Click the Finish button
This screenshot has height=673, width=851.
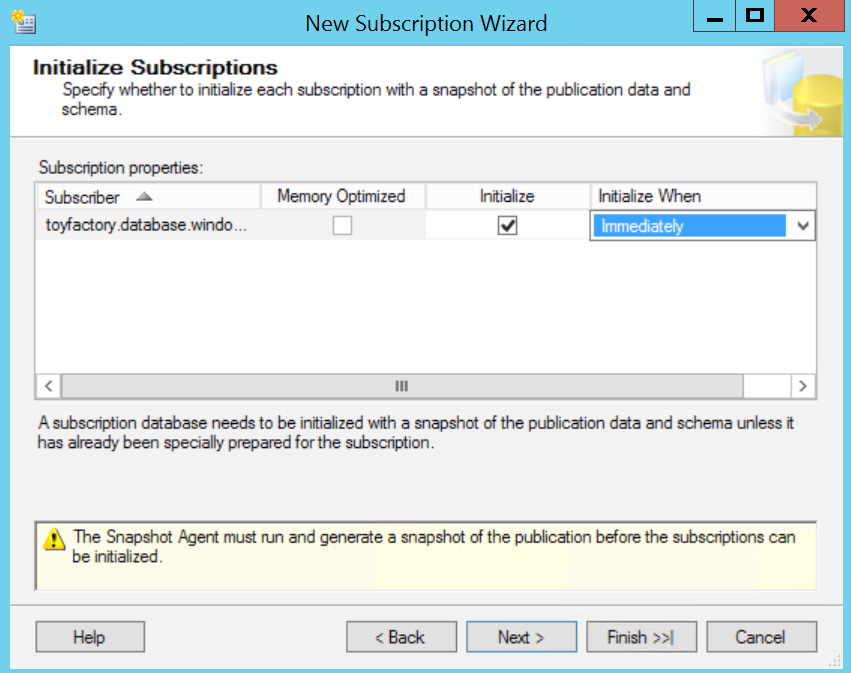[x=641, y=637]
